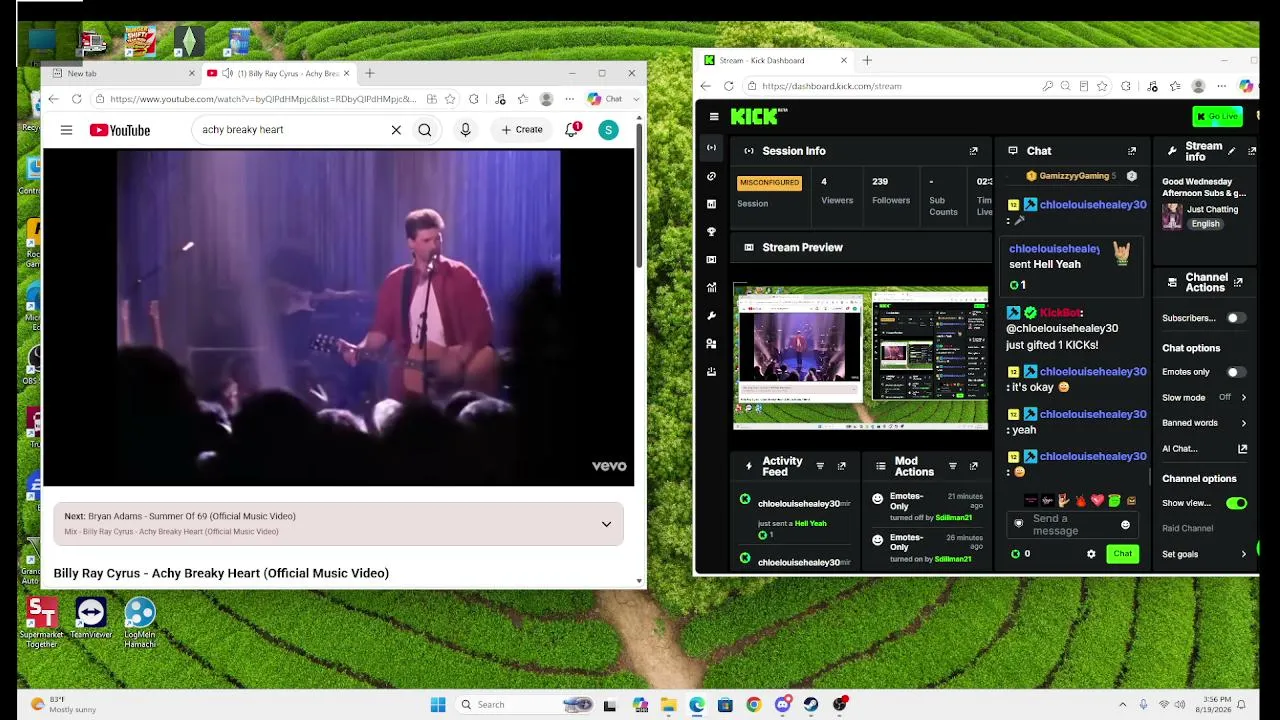Image resolution: width=1280 pixels, height=720 pixels.
Task: Send message with the green Chat button
Action: 1123,554
